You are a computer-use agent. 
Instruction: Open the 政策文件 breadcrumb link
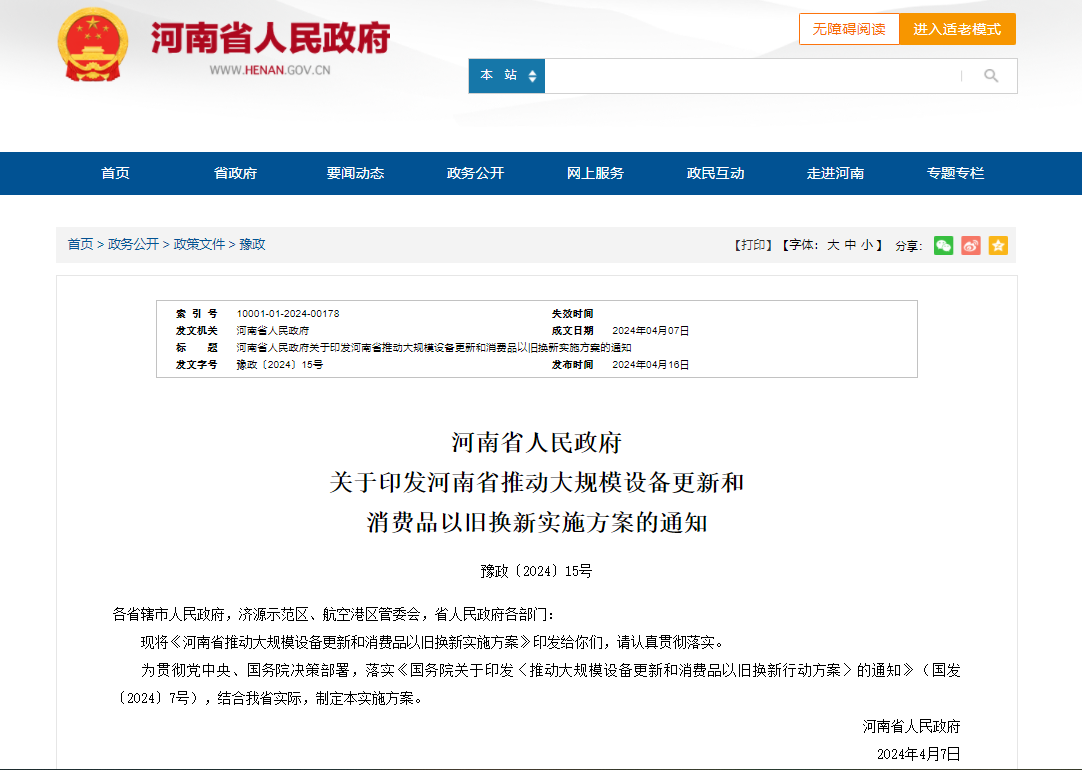(x=199, y=244)
